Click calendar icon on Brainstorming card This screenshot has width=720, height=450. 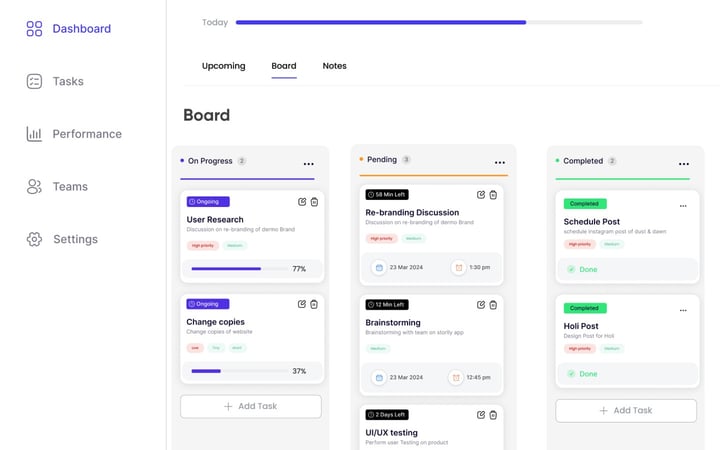(379, 377)
